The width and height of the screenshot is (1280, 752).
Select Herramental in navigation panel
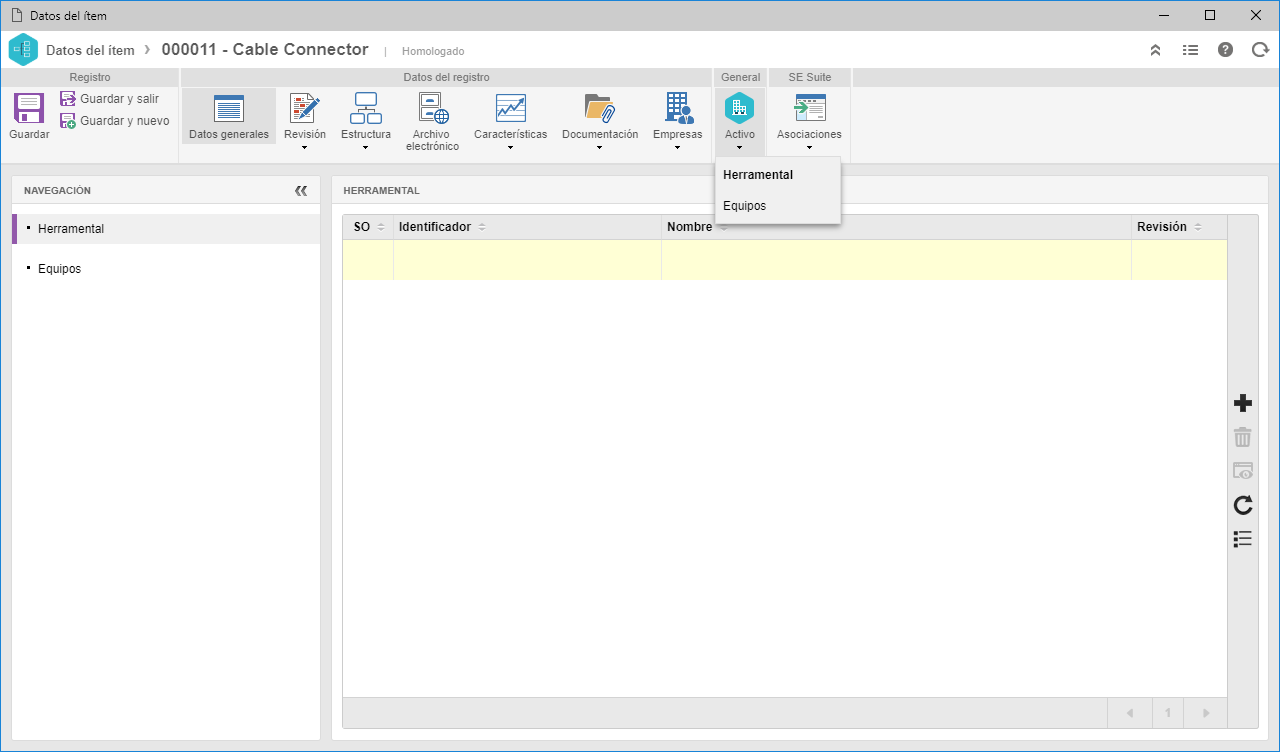[166, 229]
